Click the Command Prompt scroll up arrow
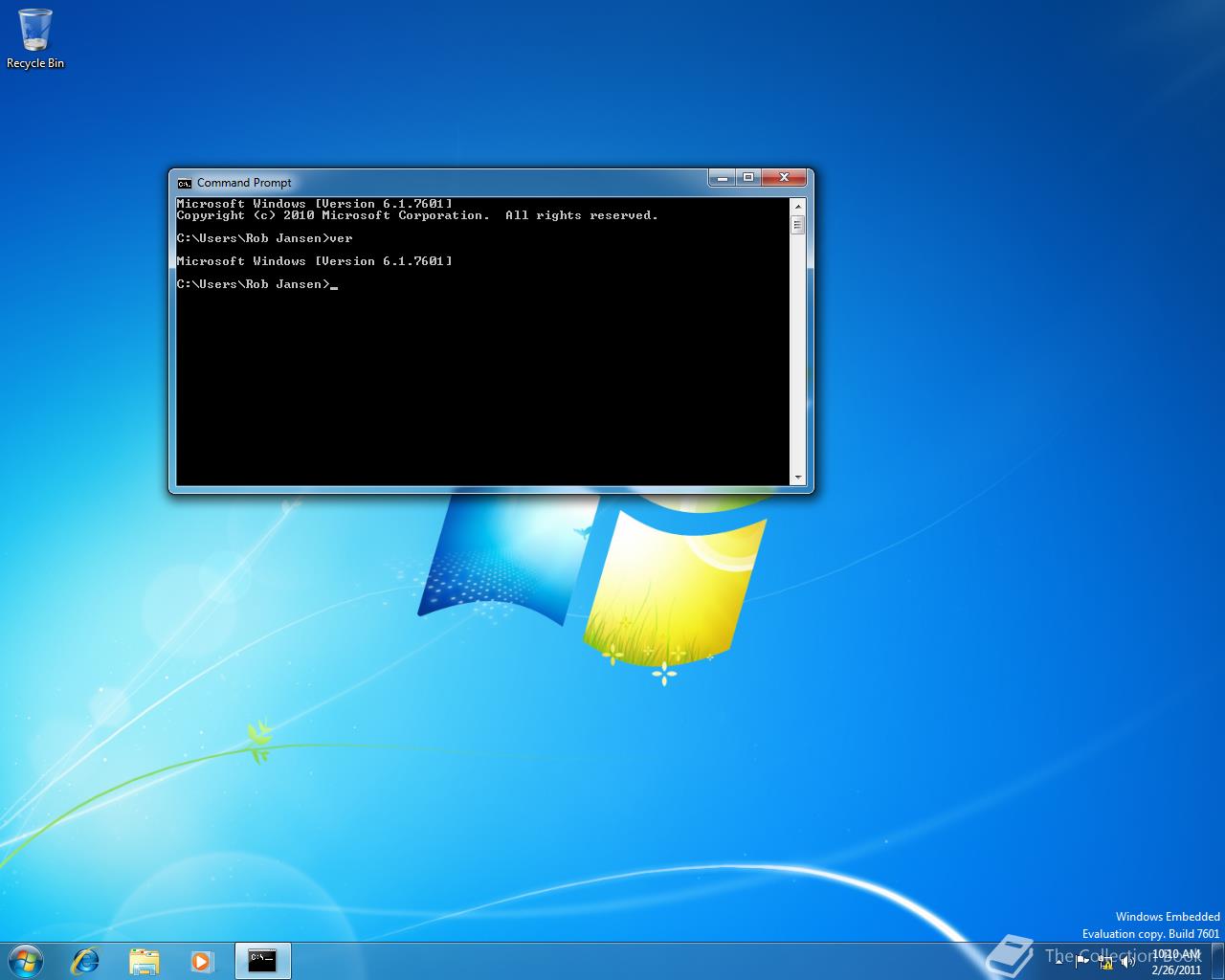Image resolution: width=1225 pixels, height=980 pixels. pos(798,206)
